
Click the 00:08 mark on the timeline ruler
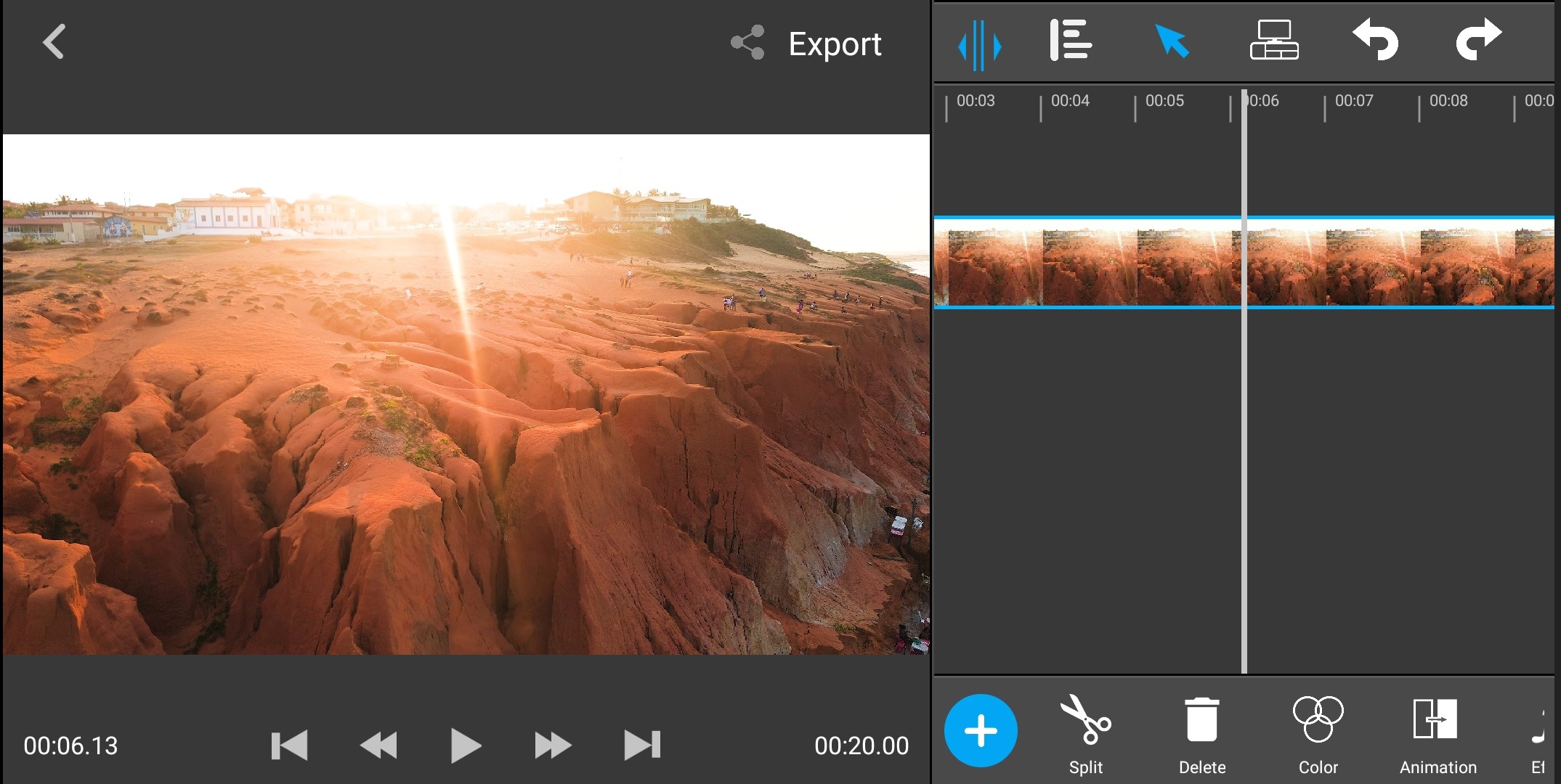click(1447, 102)
